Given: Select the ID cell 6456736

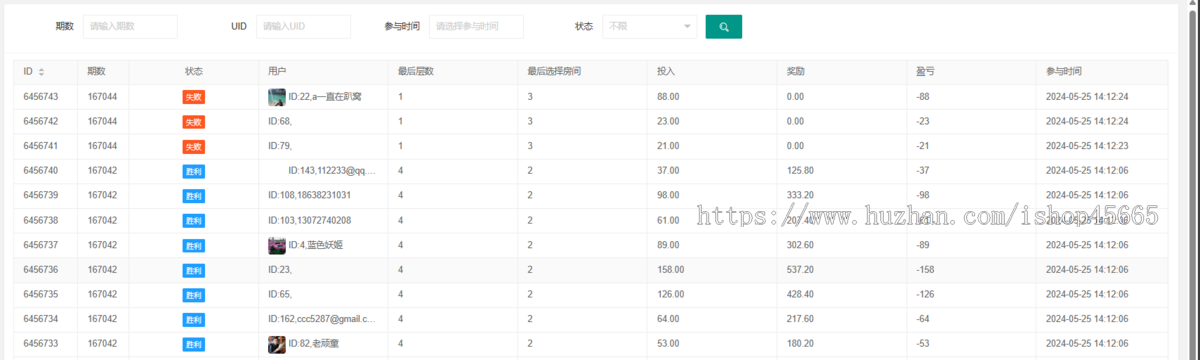Looking at the screenshot, I should 41,270.
